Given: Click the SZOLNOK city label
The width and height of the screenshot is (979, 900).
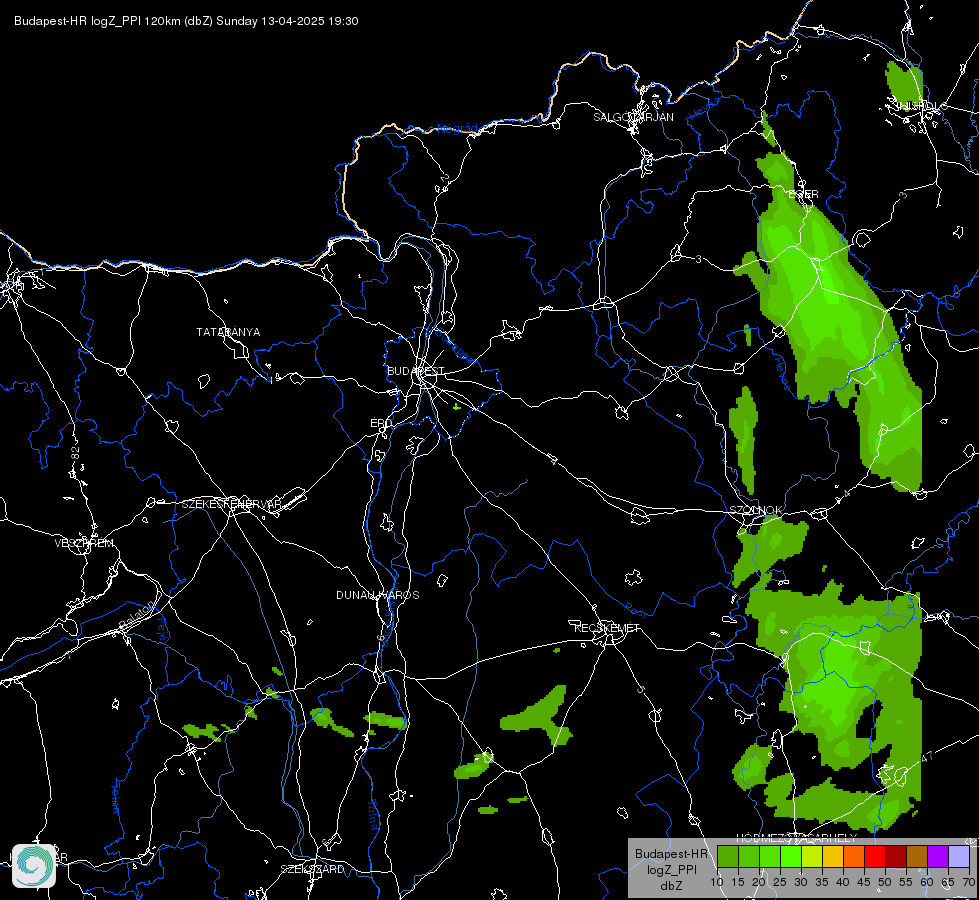Looking at the screenshot, I should pos(755,510).
